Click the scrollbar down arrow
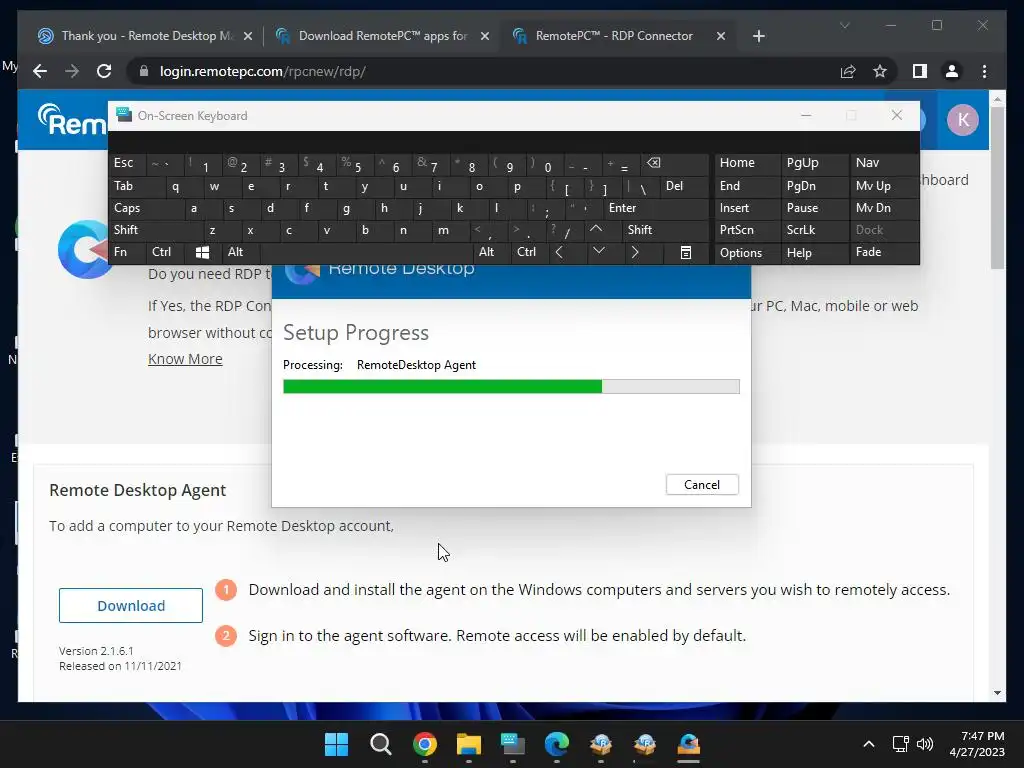1024x768 pixels. click(997, 693)
